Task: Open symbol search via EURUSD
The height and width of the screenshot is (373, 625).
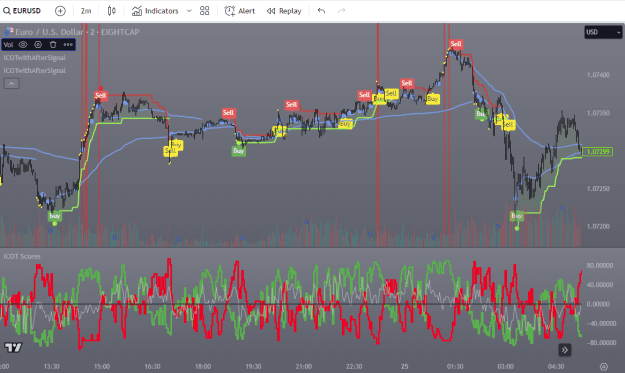Action: point(22,11)
